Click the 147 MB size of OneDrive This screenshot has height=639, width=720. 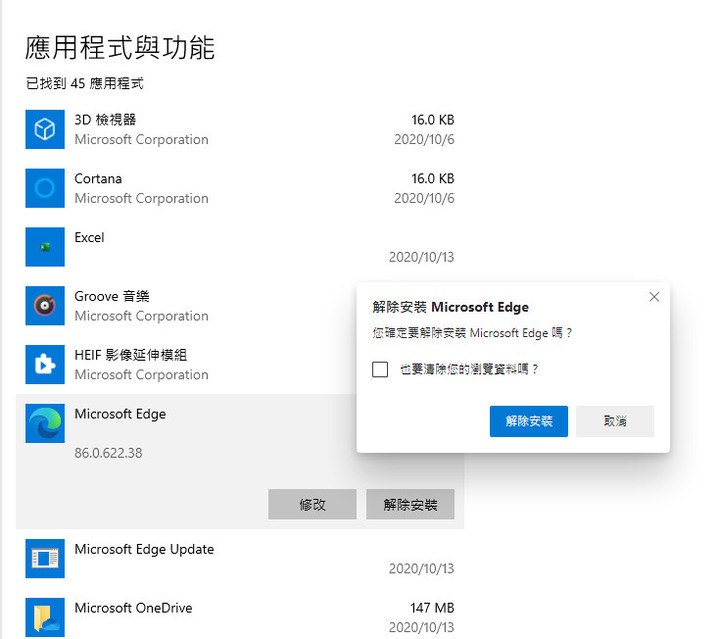point(432,608)
